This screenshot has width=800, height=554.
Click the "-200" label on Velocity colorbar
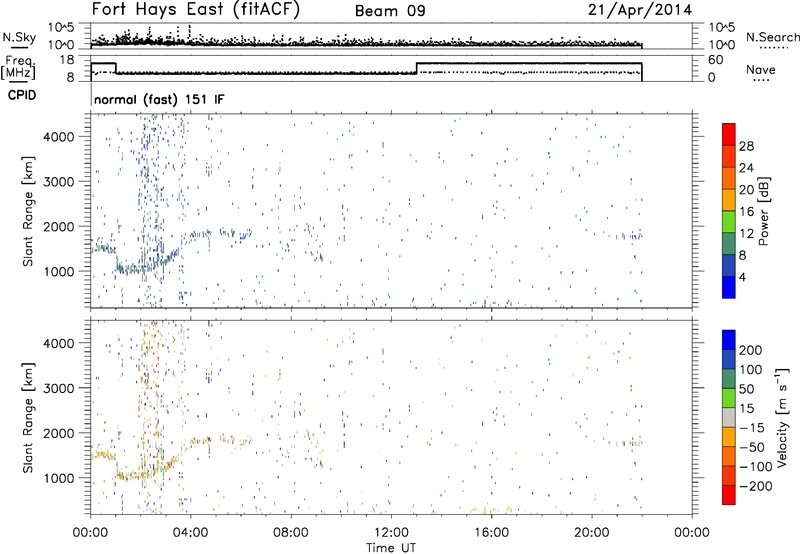click(x=756, y=486)
